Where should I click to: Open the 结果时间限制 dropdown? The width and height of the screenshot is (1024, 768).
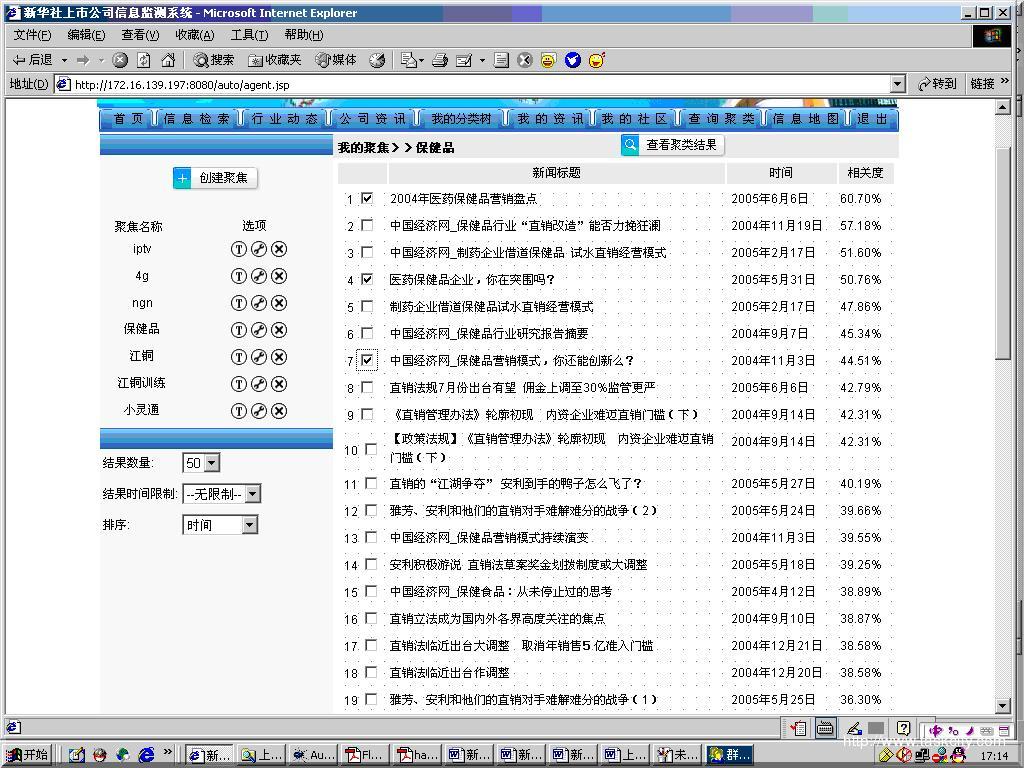(222, 494)
